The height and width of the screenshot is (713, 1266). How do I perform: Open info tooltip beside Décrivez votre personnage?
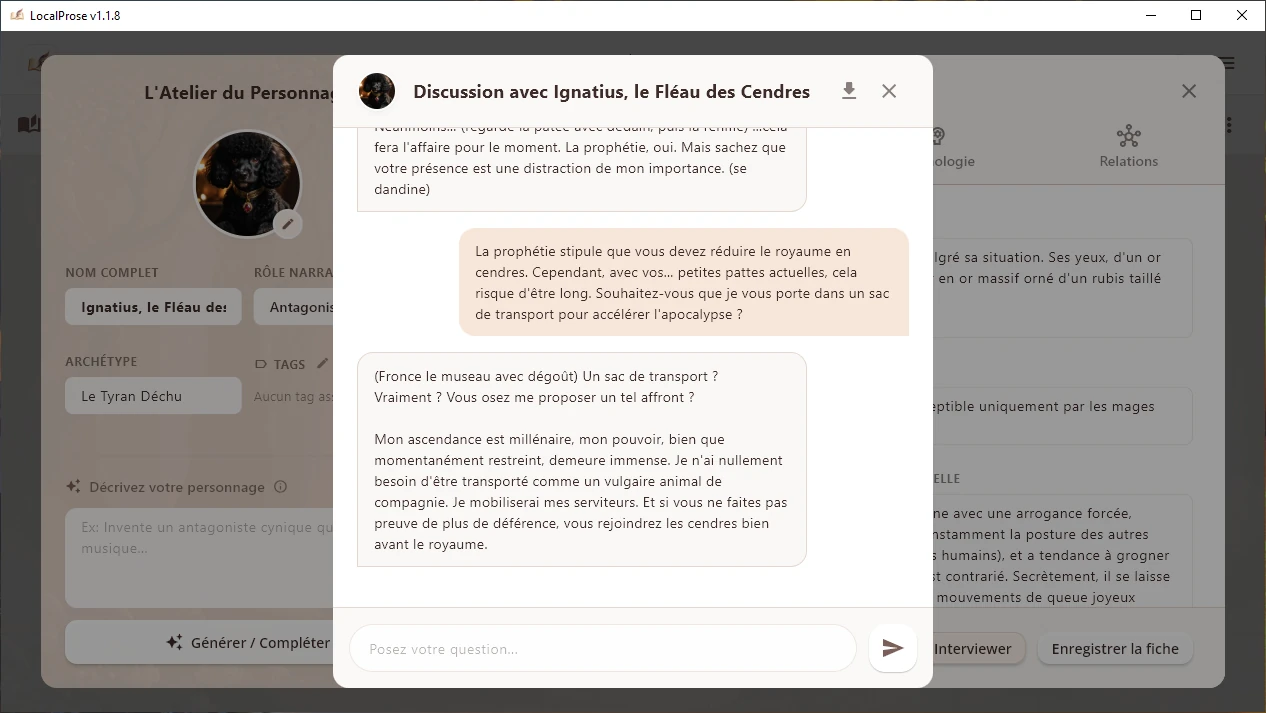(281, 487)
